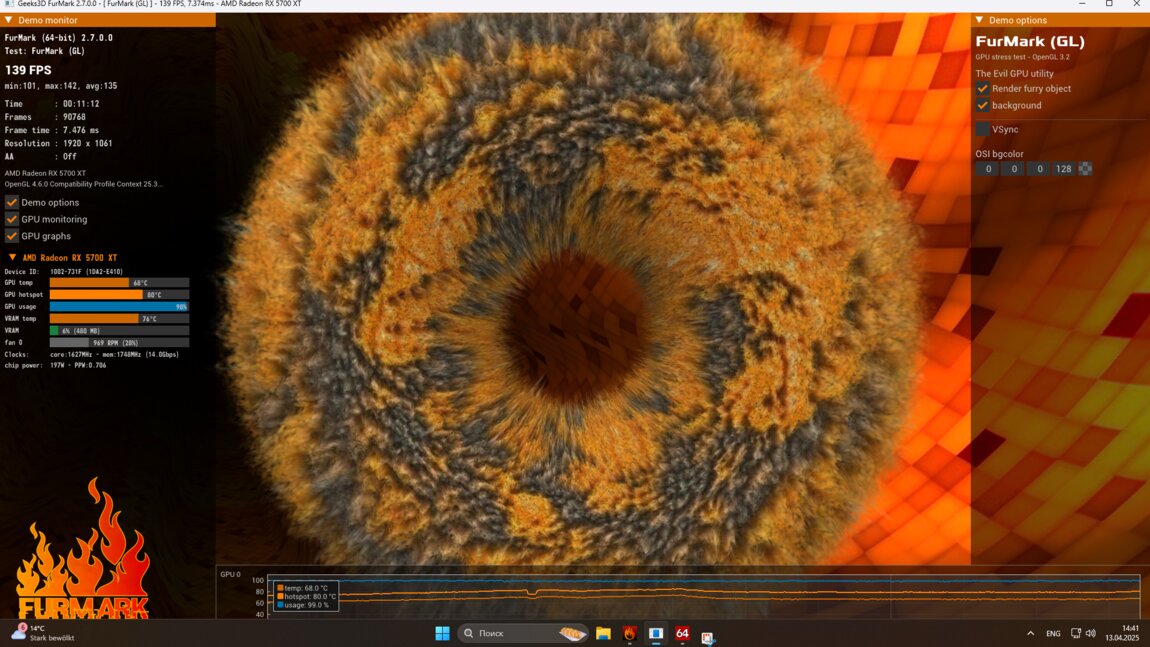
Task: Disable the background checkbox
Action: [983, 105]
